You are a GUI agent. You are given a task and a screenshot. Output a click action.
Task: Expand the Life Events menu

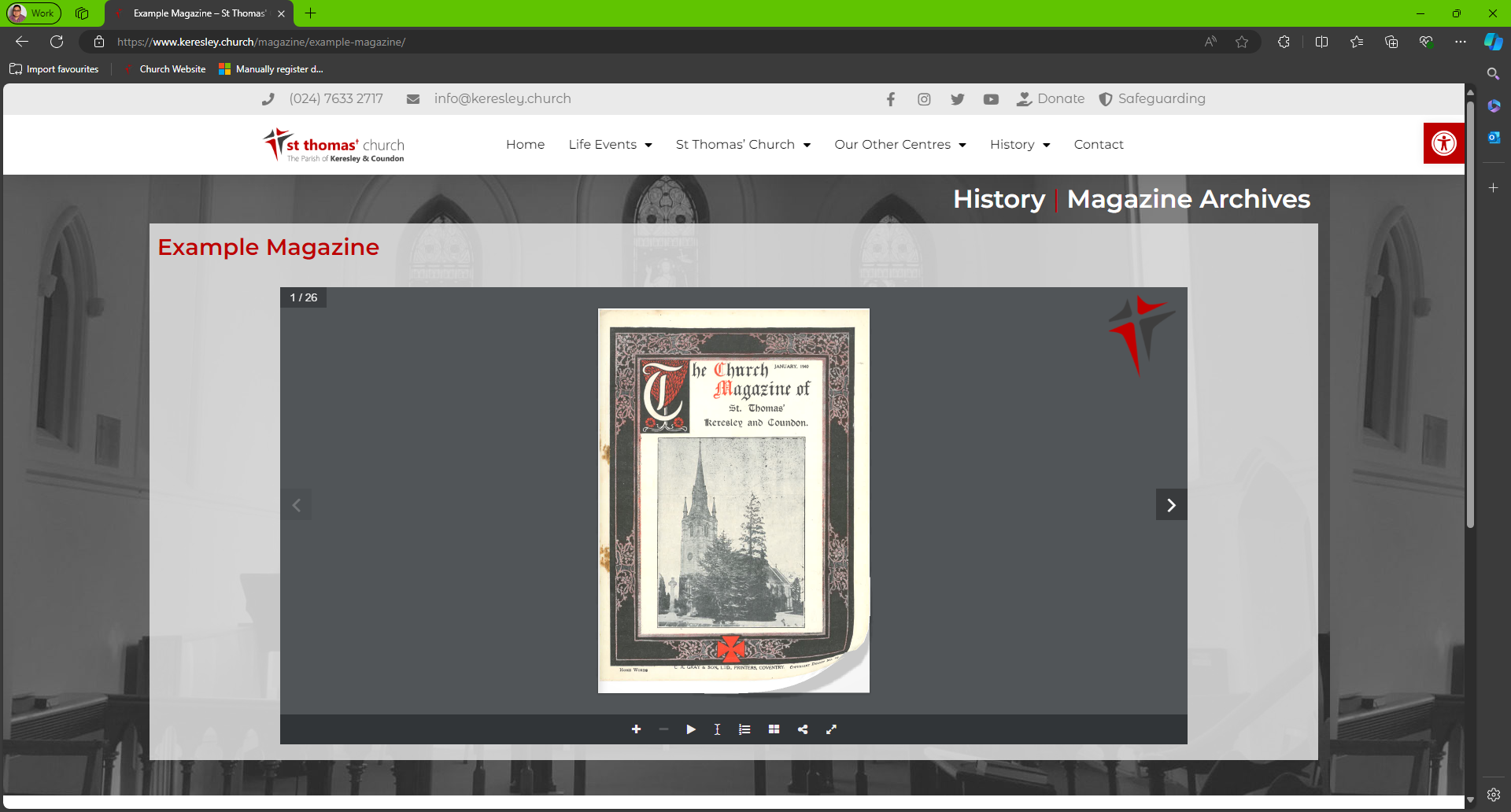point(611,145)
